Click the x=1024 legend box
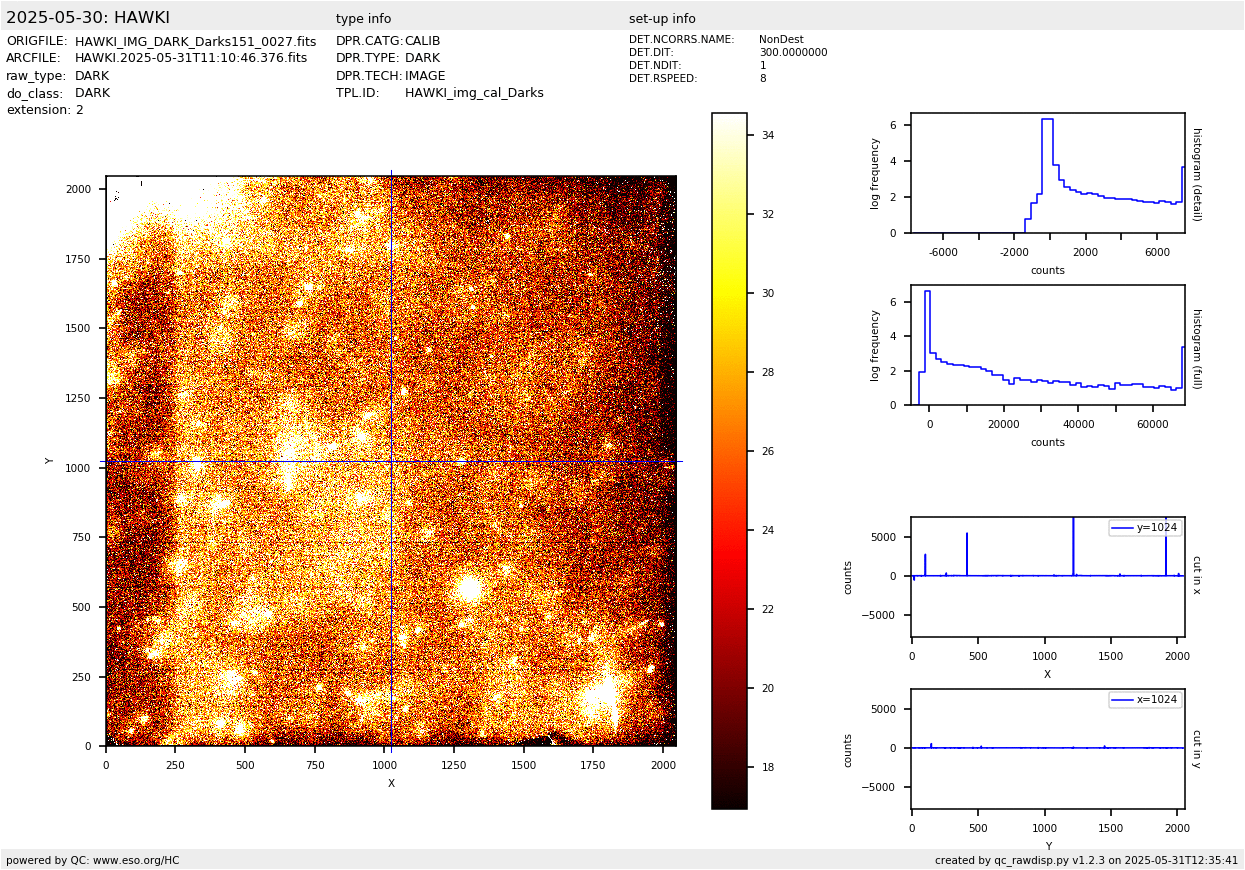This screenshot has height=870, width=1245. point(1144,700)
